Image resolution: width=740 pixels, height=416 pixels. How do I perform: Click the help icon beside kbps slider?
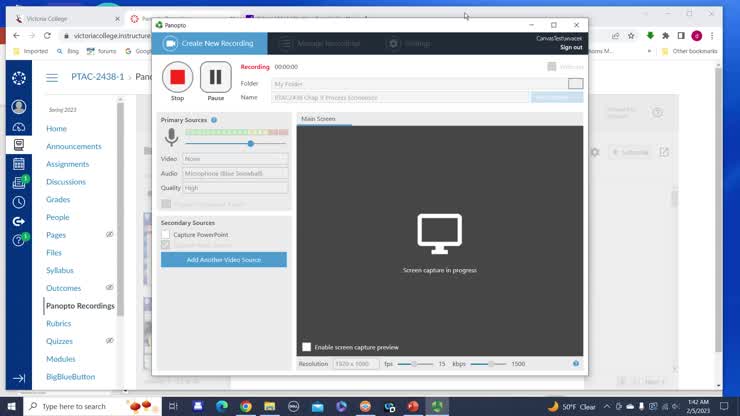(576, 364)
